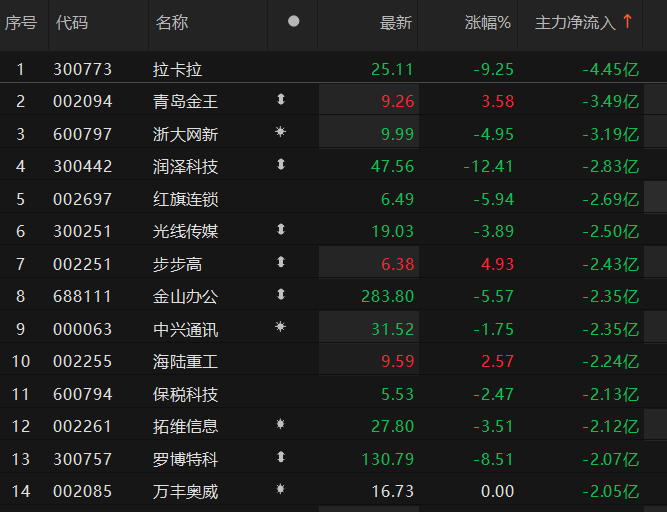
Task: Select stock name 中兴通讯
Action: click(x=185, y=330)
